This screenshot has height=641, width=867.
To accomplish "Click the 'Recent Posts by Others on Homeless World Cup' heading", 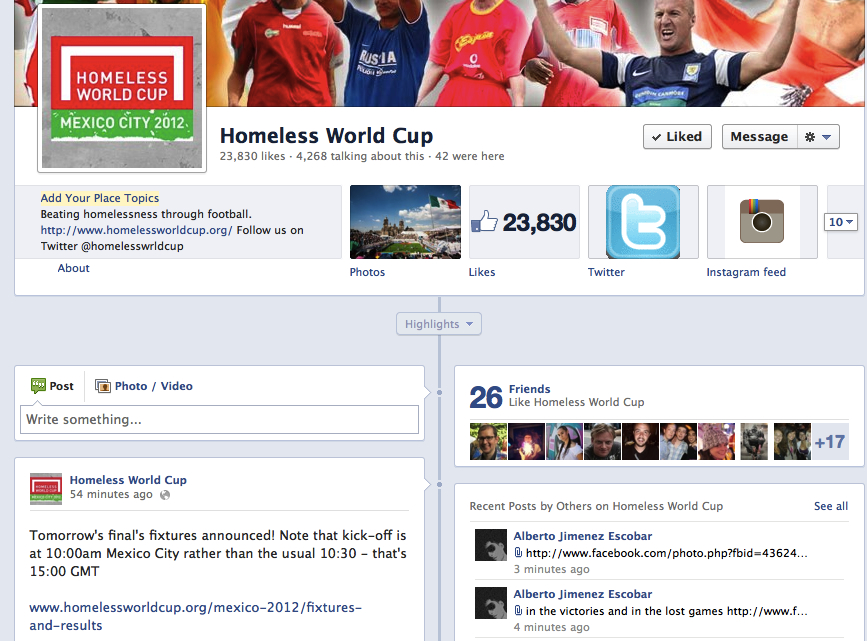I will point(596,506).
